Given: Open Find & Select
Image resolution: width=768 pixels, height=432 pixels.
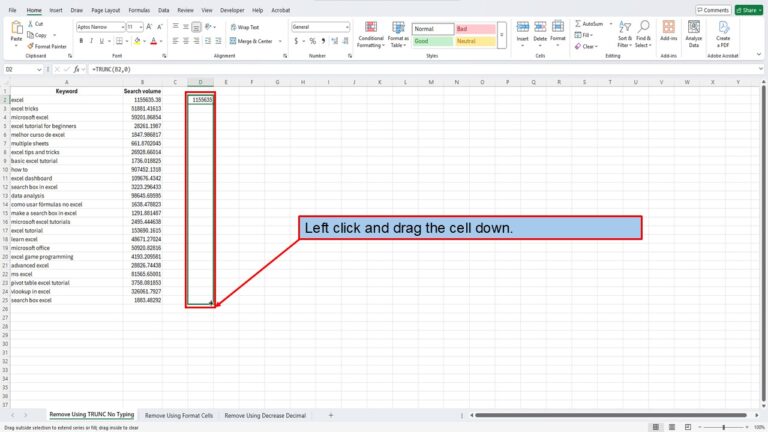Looking at the screenshot, I should [x=643, y=34].
